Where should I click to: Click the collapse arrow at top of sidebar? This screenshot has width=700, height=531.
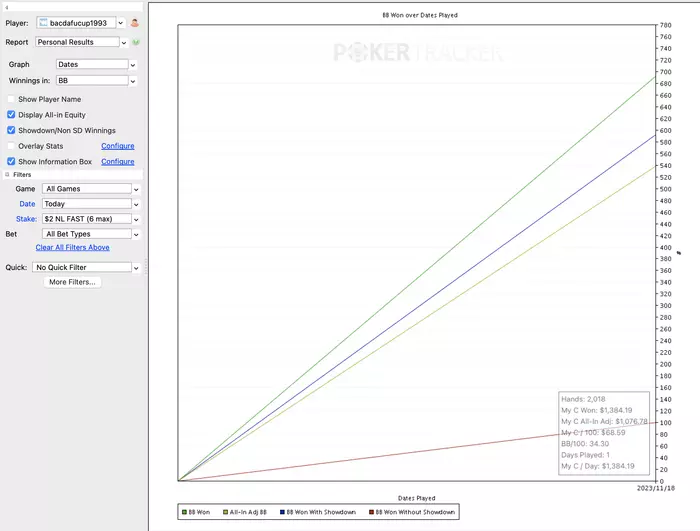[7, 8]
